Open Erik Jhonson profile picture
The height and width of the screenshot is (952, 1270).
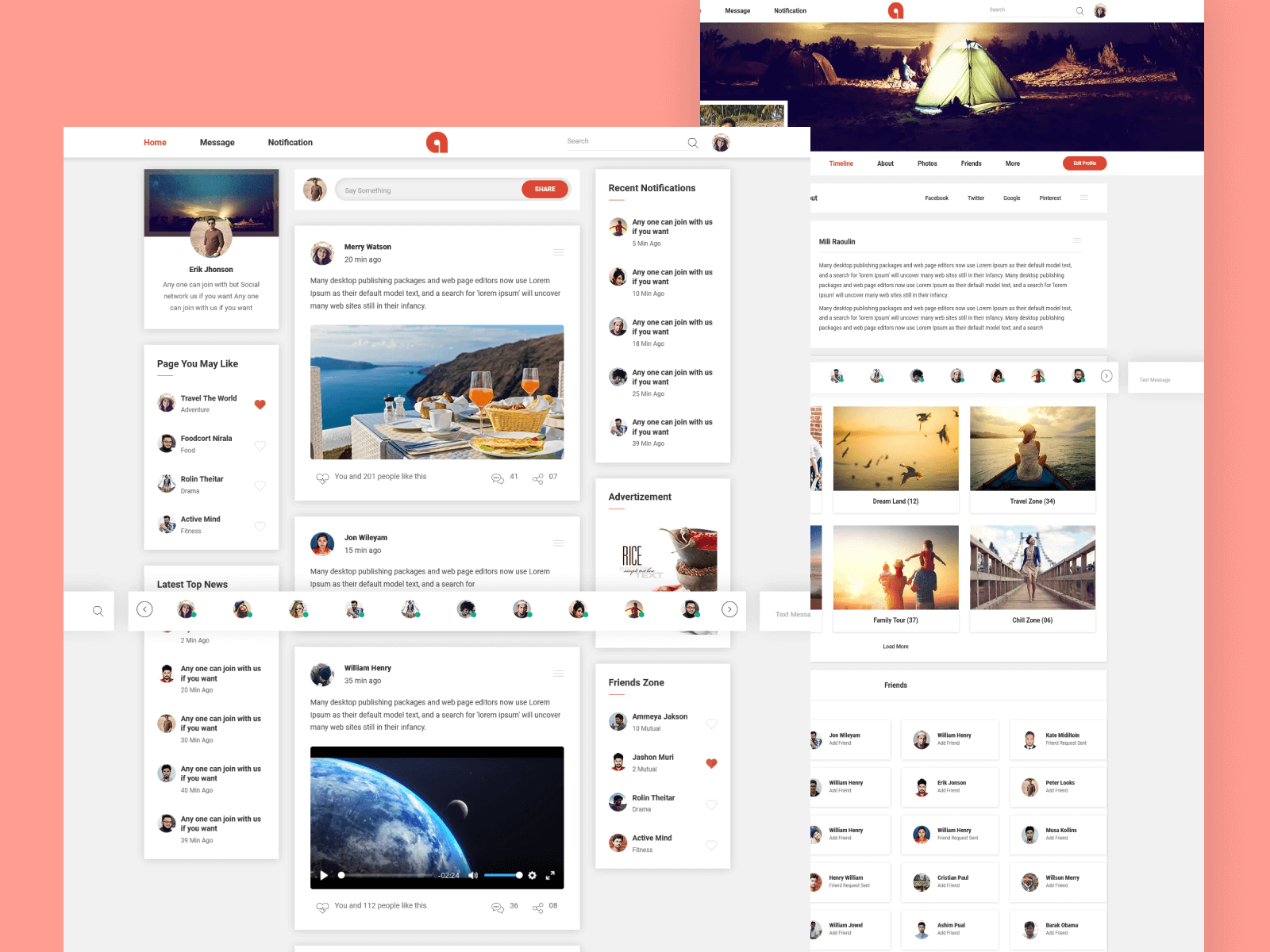tap(211, 236)
